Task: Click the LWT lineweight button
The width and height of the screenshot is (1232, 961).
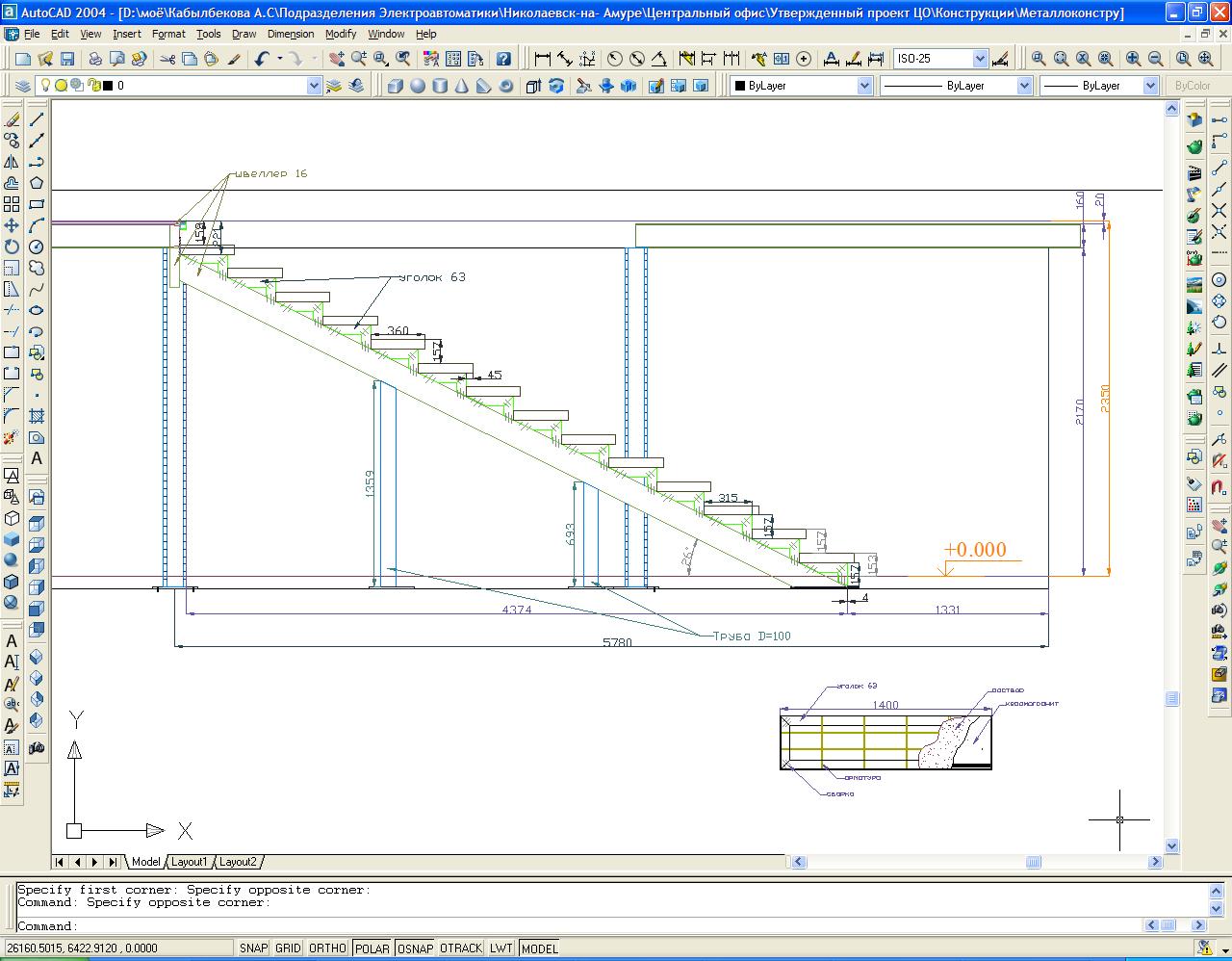Action: 500,948
